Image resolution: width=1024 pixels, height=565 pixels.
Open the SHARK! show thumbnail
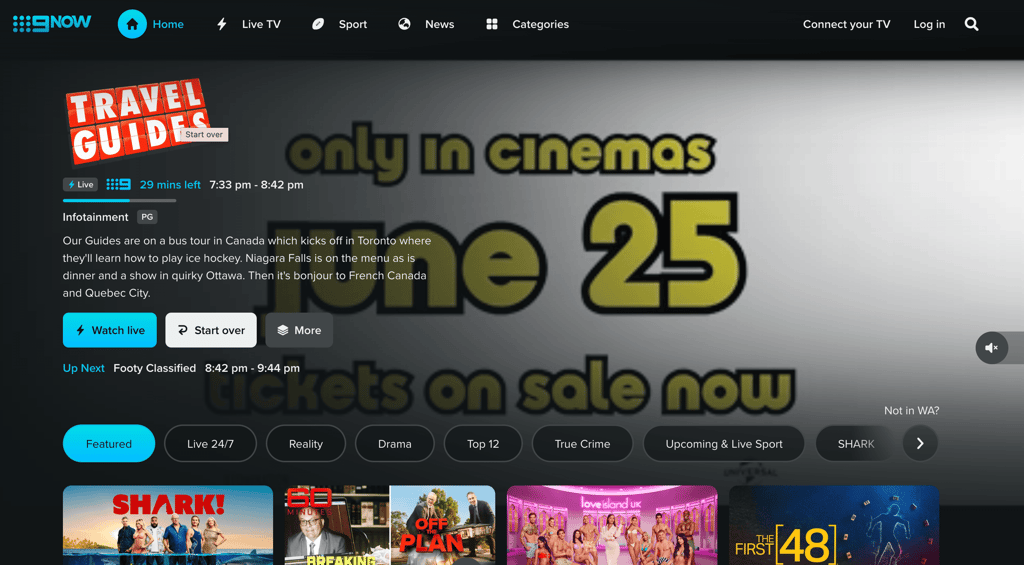[168, 525]
